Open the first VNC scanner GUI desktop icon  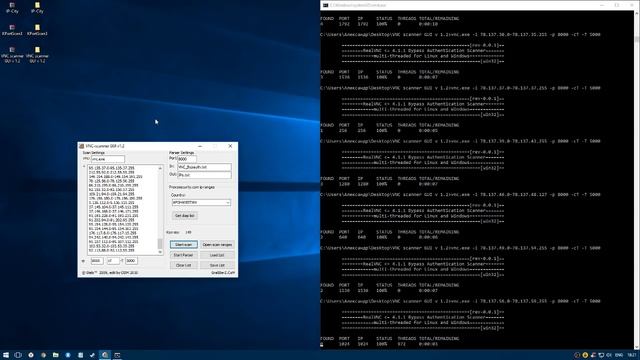coord(12,55)
